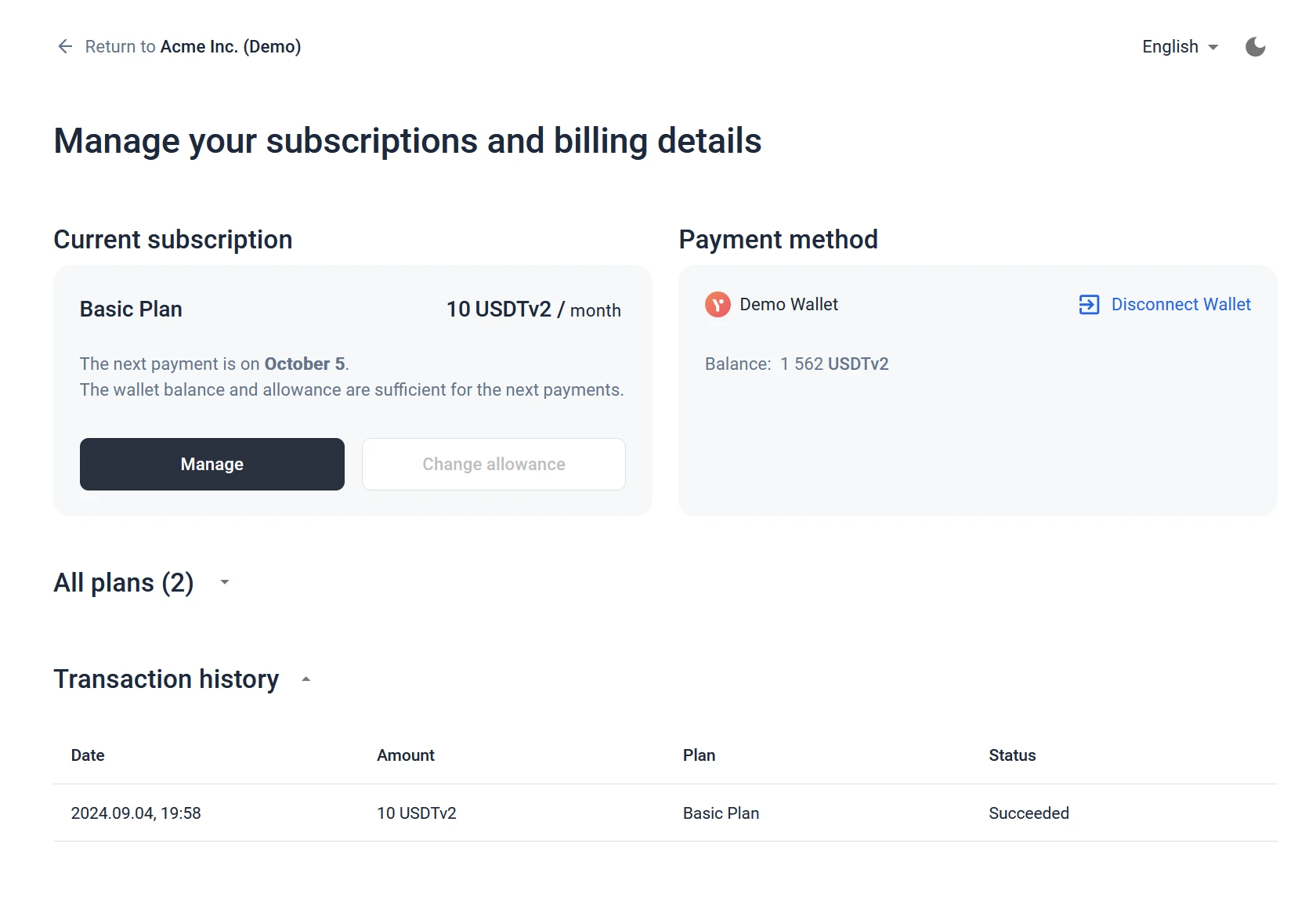Click the Demo Wallet logo icon

(718, 305)
